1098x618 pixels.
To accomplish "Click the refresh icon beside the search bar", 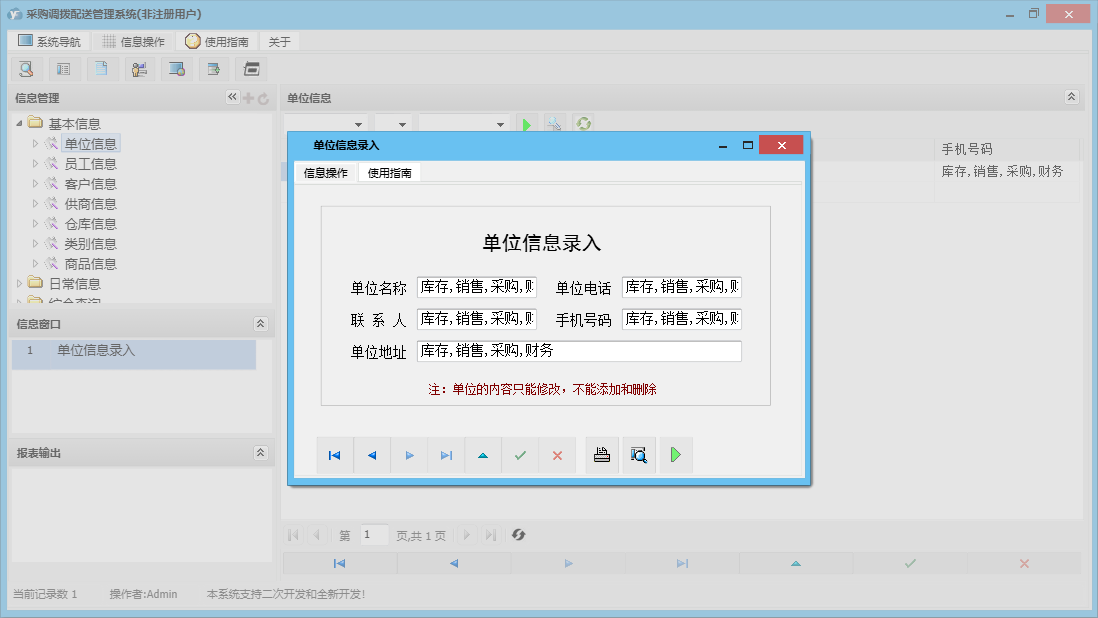I will (x=583, y=123).
